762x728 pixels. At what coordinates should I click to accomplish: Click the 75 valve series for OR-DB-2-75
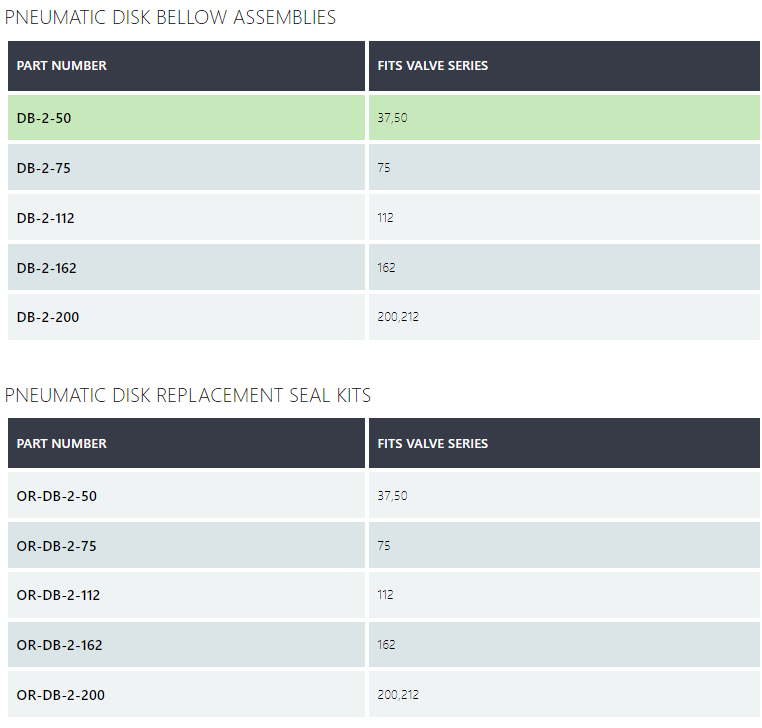pos(385,546)
